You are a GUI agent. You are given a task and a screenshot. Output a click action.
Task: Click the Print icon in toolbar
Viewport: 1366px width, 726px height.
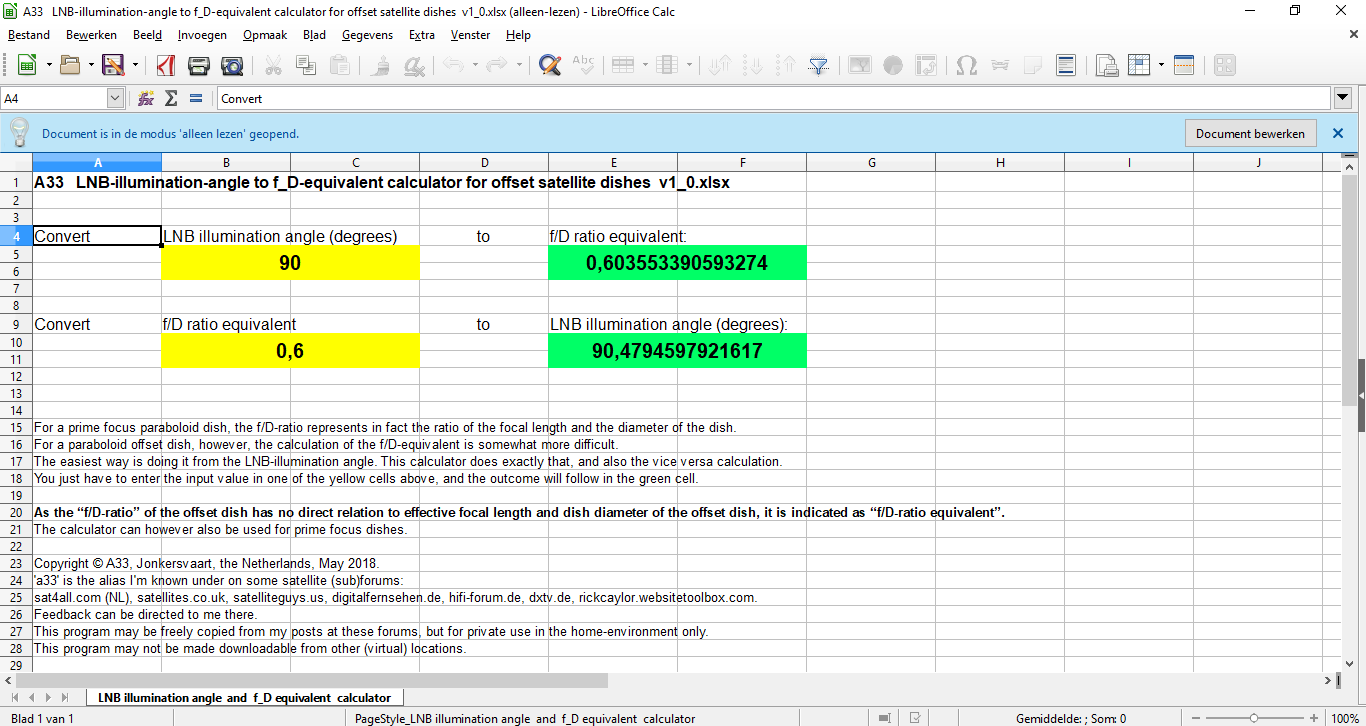(199, 66)
